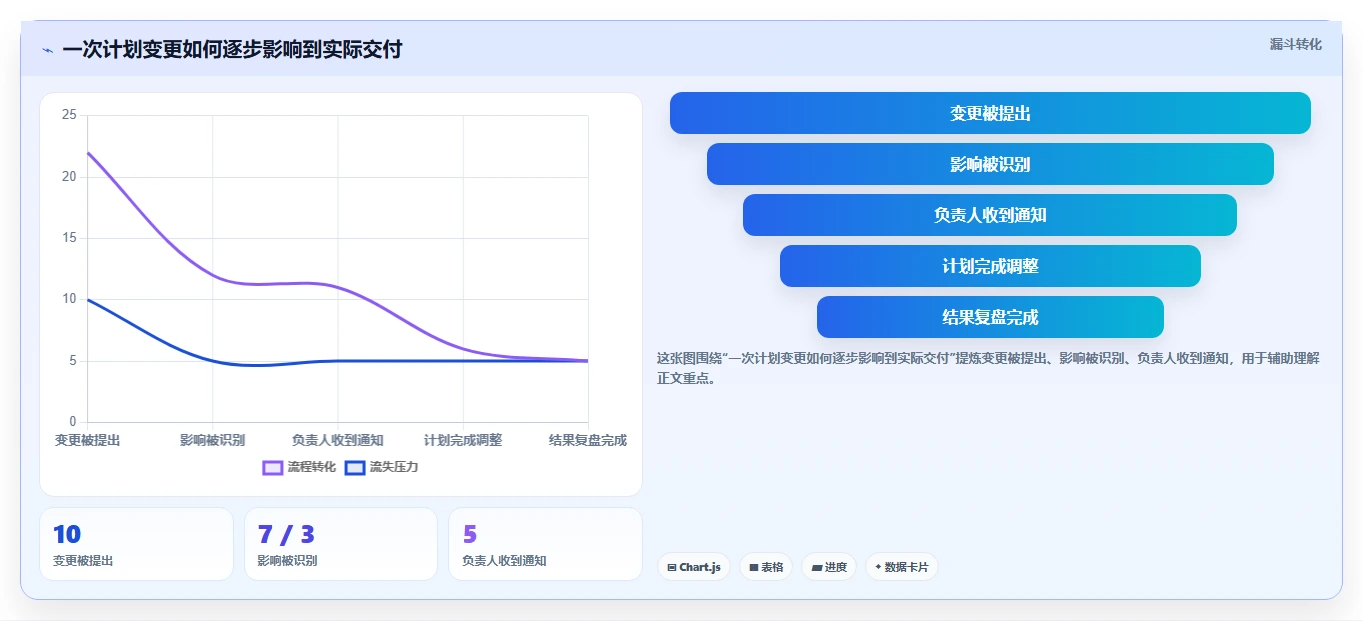Click the blue line's starting point at 10
This screenshot has height=621, width=1363.
point(88,299)
